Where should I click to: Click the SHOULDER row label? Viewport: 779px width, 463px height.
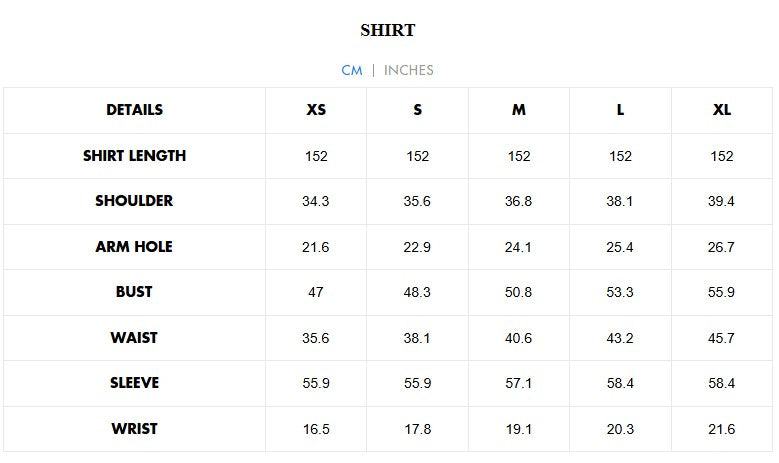click(134, 201)
